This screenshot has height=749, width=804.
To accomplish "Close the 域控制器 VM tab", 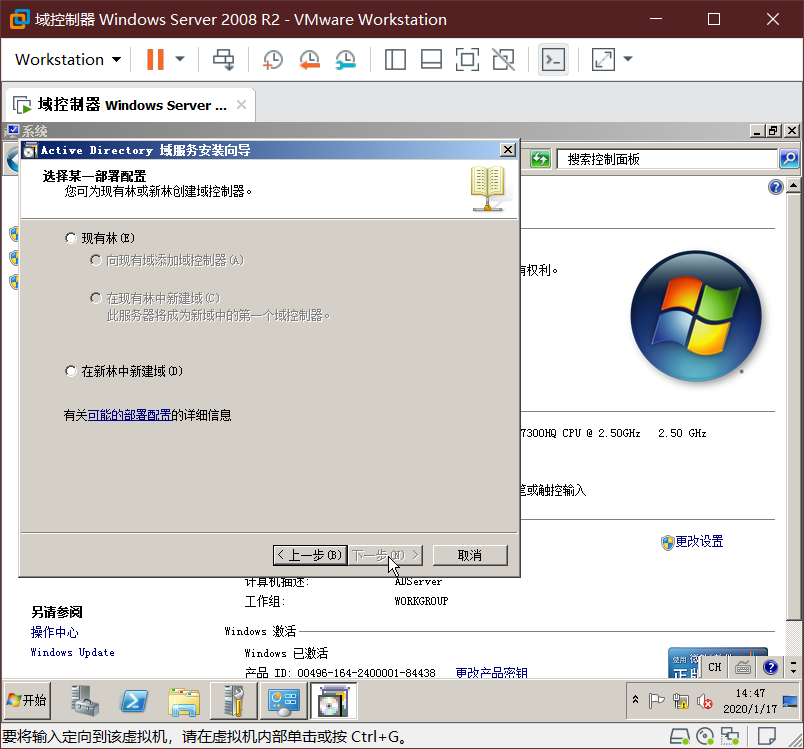I will pyautogui.click(x=242, y=105).
